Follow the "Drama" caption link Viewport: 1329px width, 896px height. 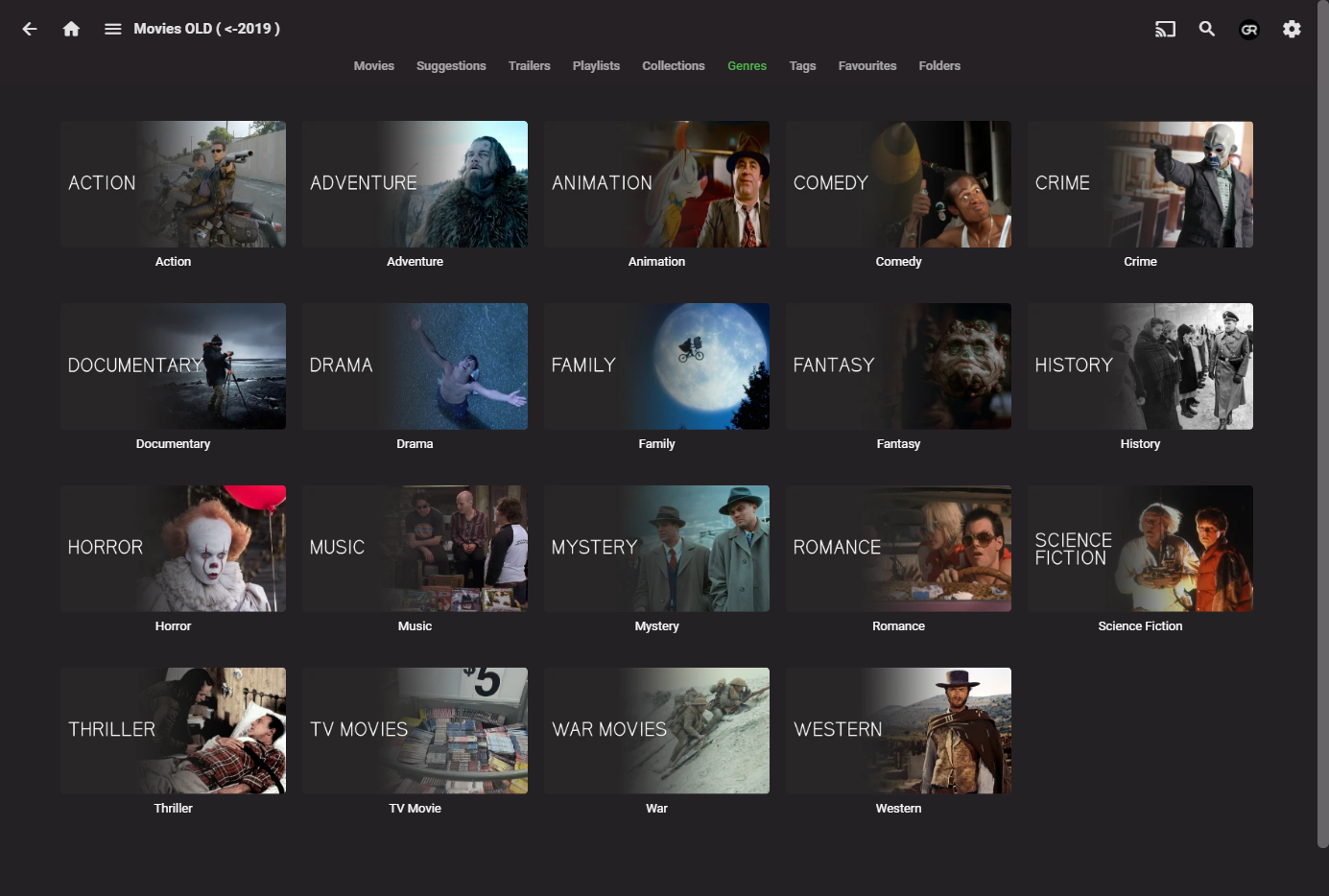tap(415, 444)
